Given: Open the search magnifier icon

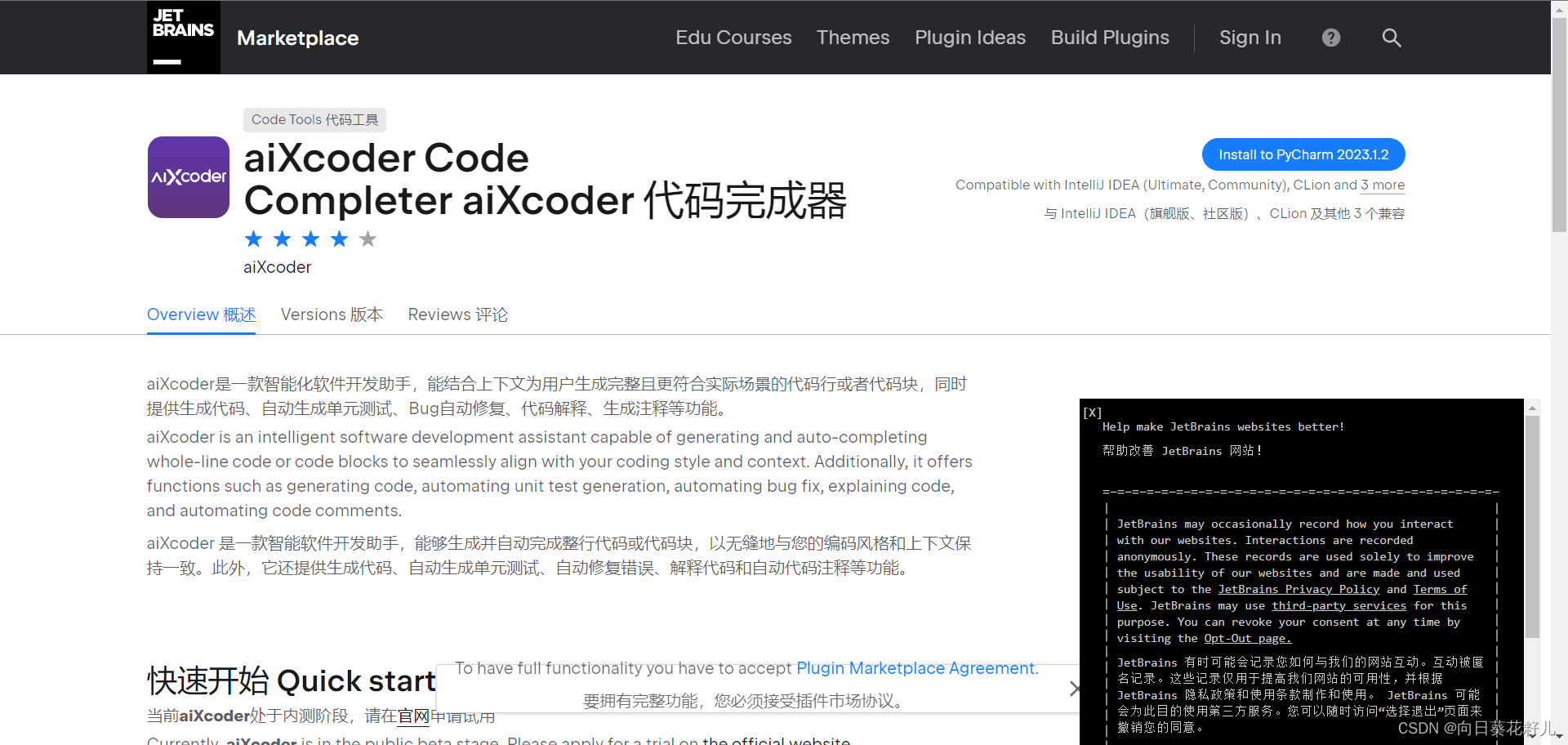Looking at the screenshot, I should click(x=1392, y=38).
